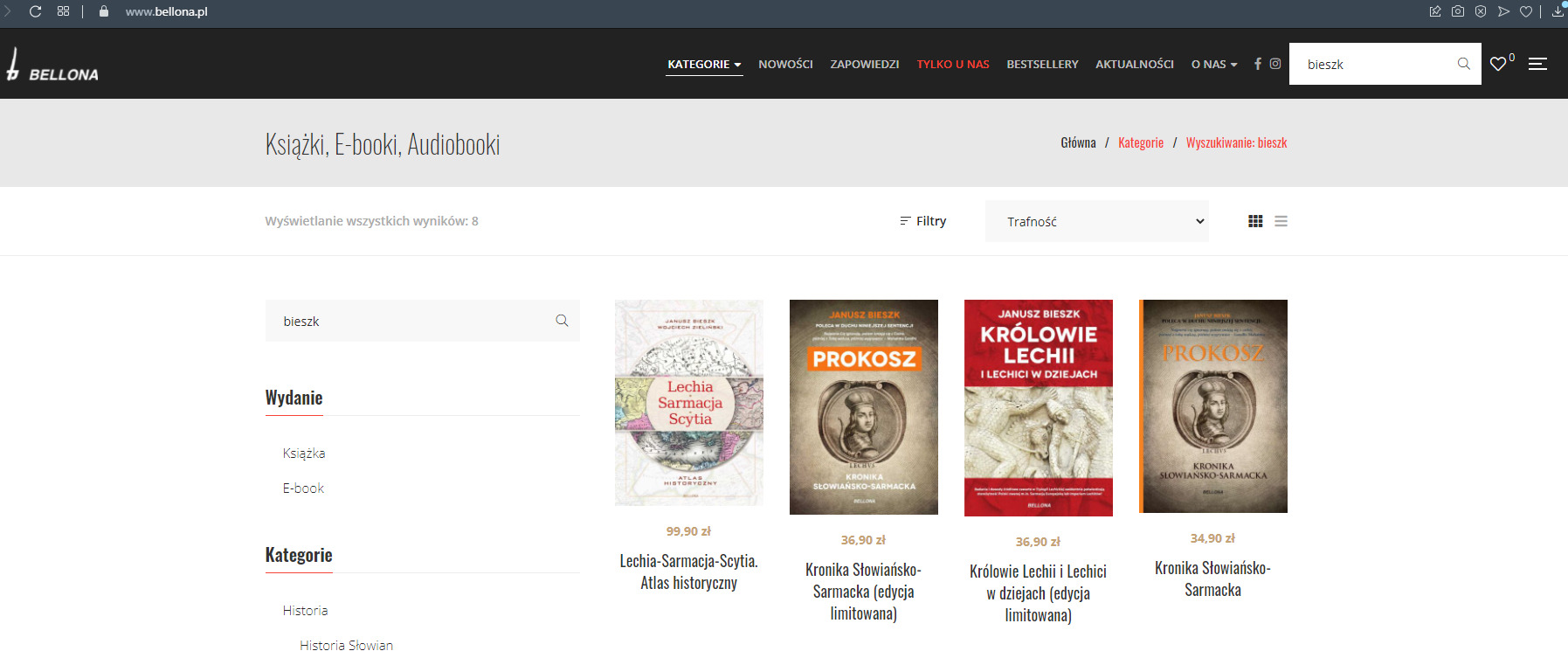Open the browser speed dial grid icon
This screenshot has width=1568, height=658.
[x=63, y=11]
